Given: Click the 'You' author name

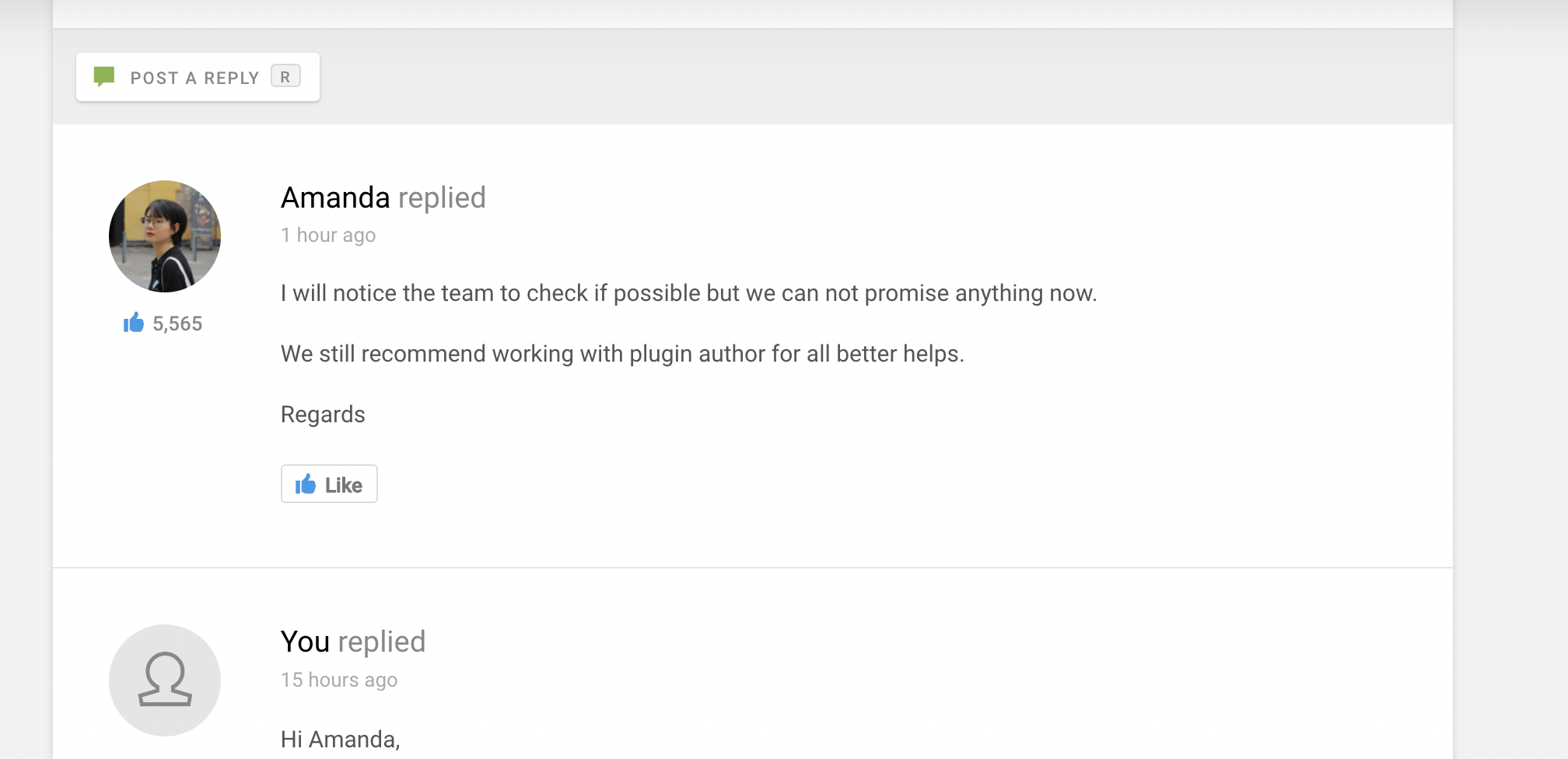Looking at the screenshot, I should pos(306,642).
